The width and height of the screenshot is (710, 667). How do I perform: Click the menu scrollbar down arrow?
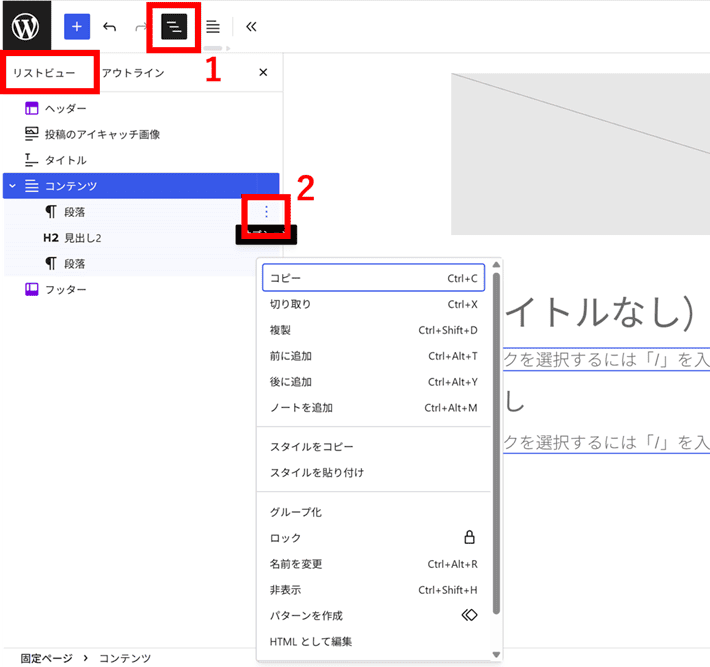[496, 654]
